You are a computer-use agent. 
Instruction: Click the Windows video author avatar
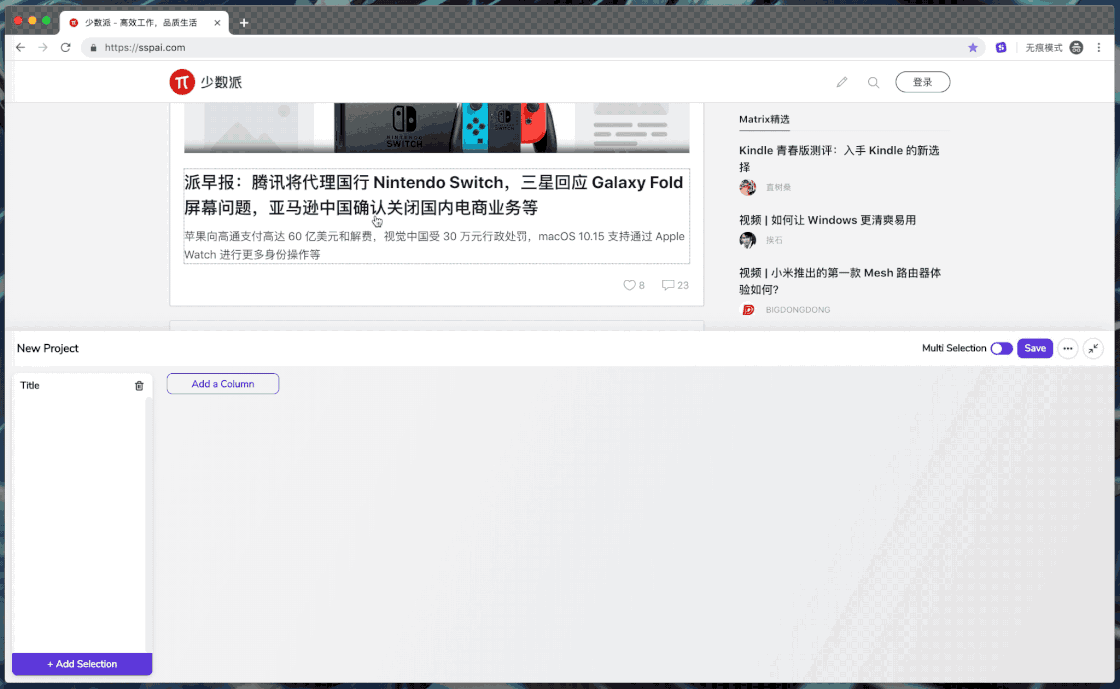(x=748, y=240)
